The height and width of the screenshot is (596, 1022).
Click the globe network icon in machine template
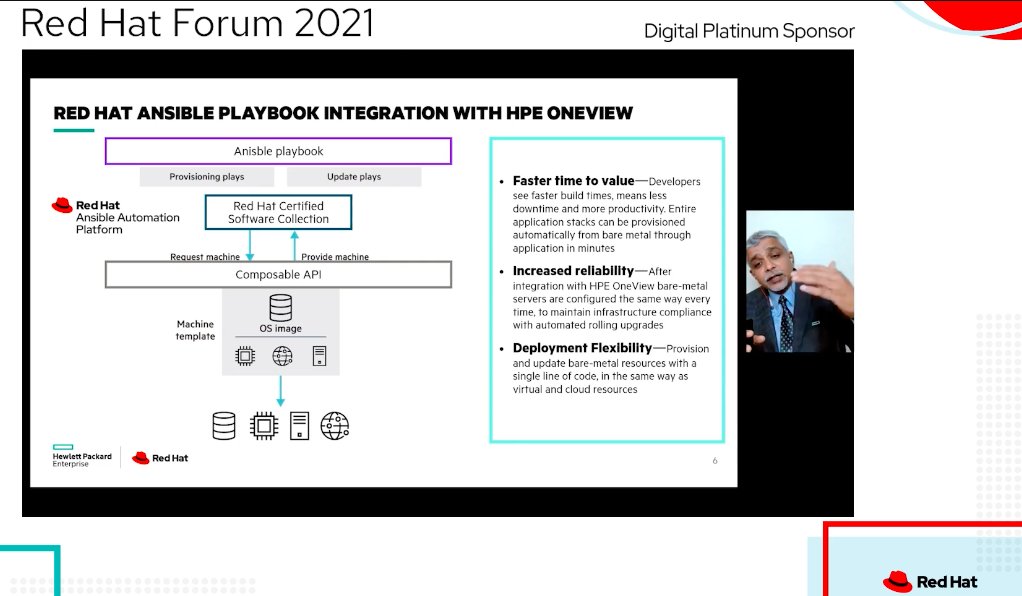282,356
